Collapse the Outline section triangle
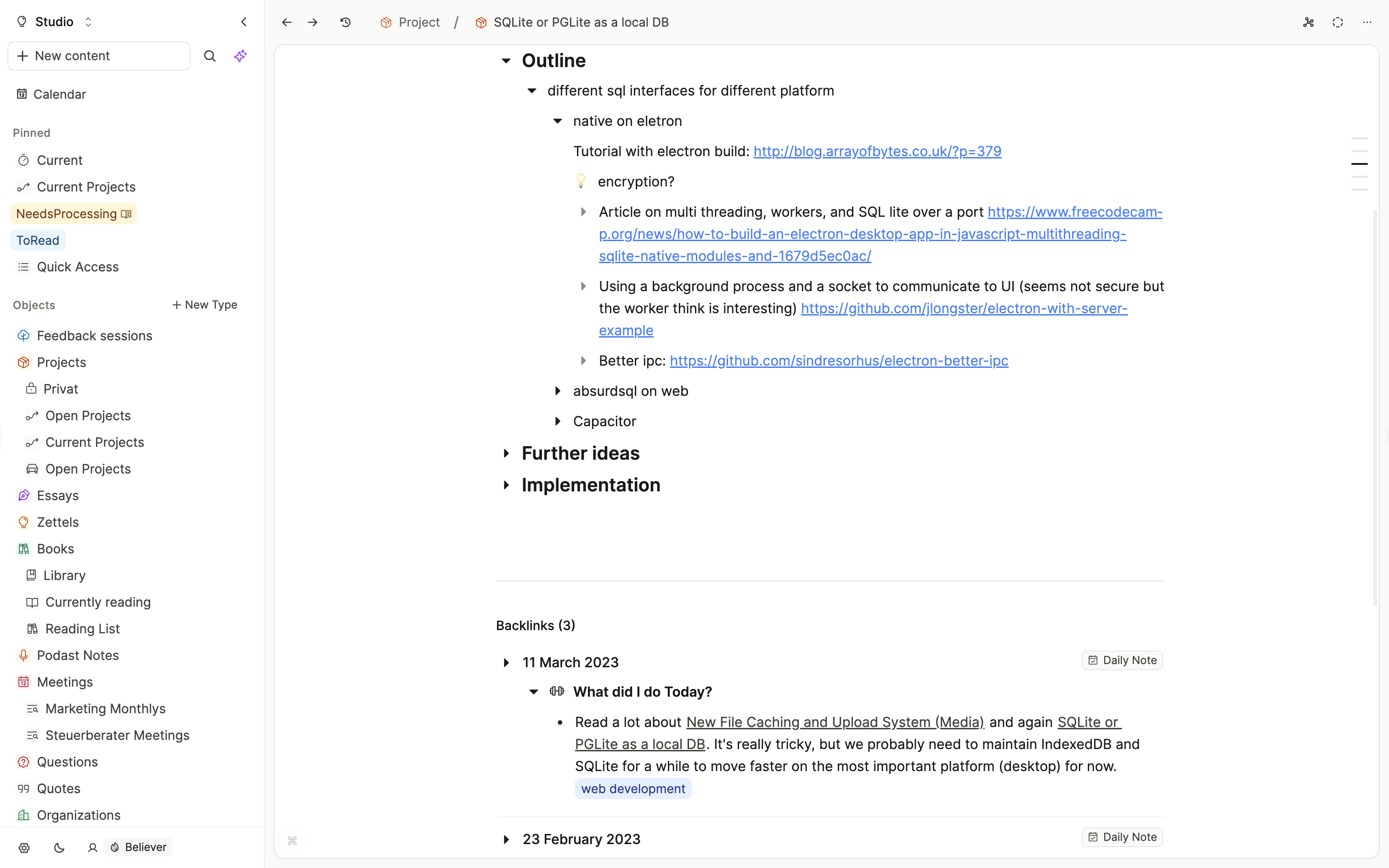The image size is (1389, 868). [507, 60]
